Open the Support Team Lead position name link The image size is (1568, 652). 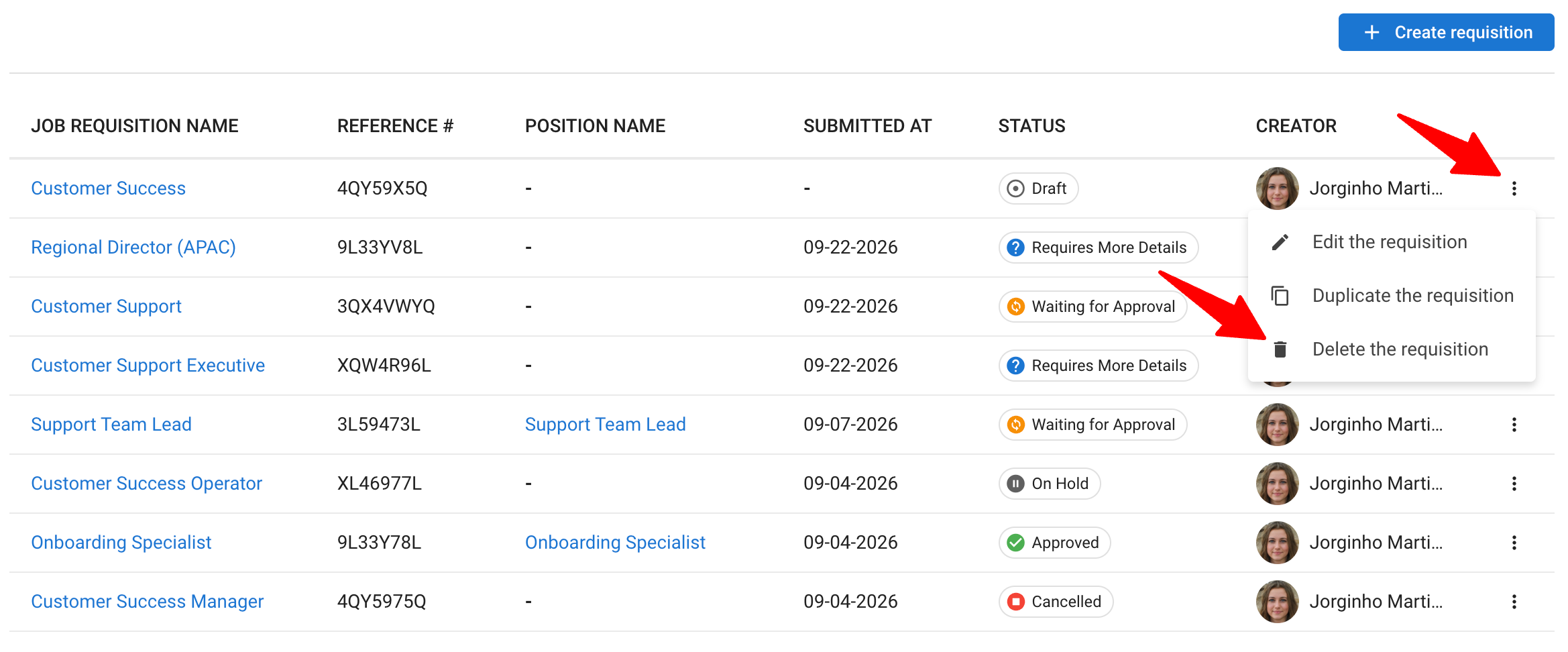point(605,425)
